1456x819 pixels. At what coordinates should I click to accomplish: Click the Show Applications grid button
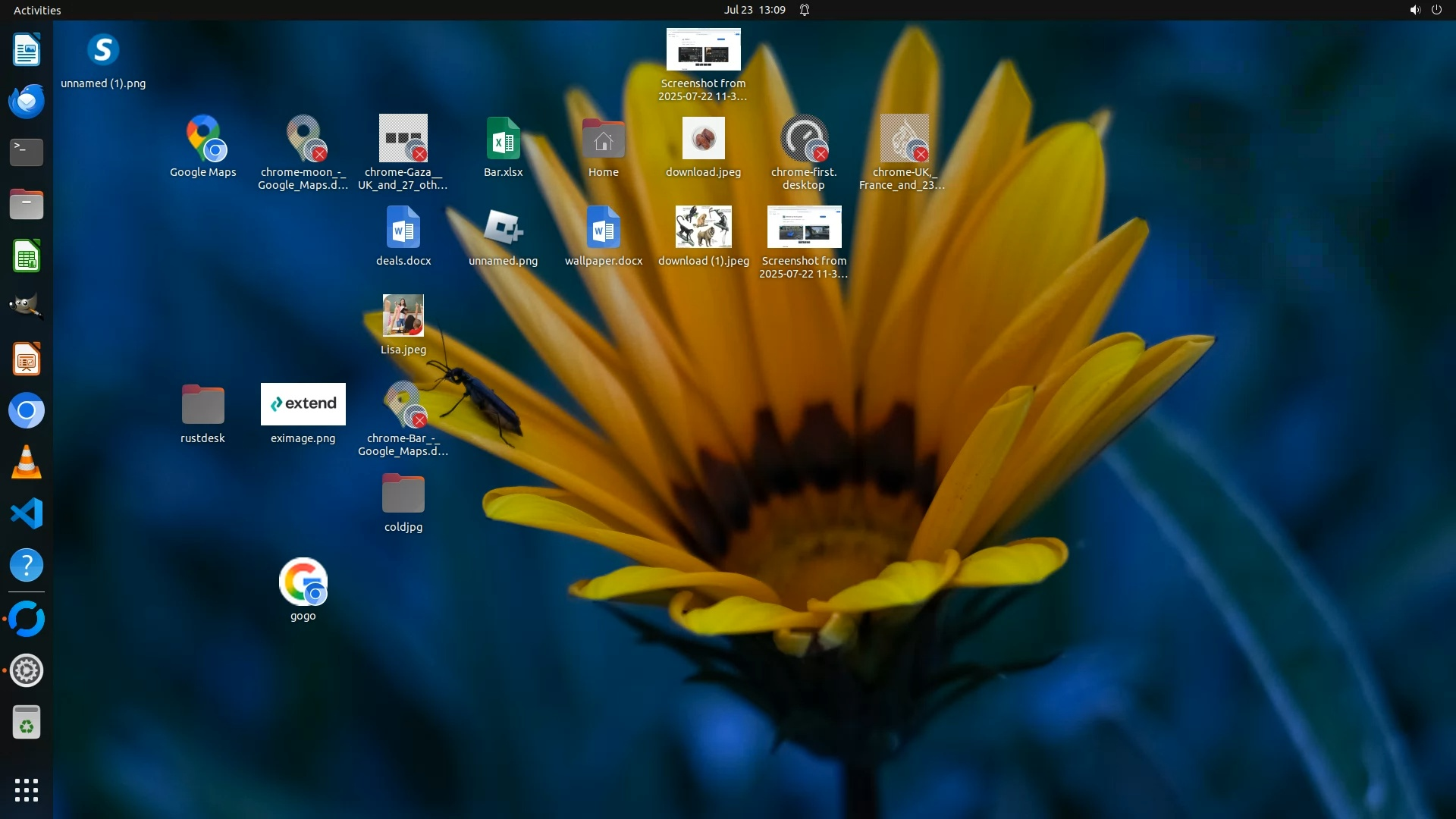[x=27, y=790]
